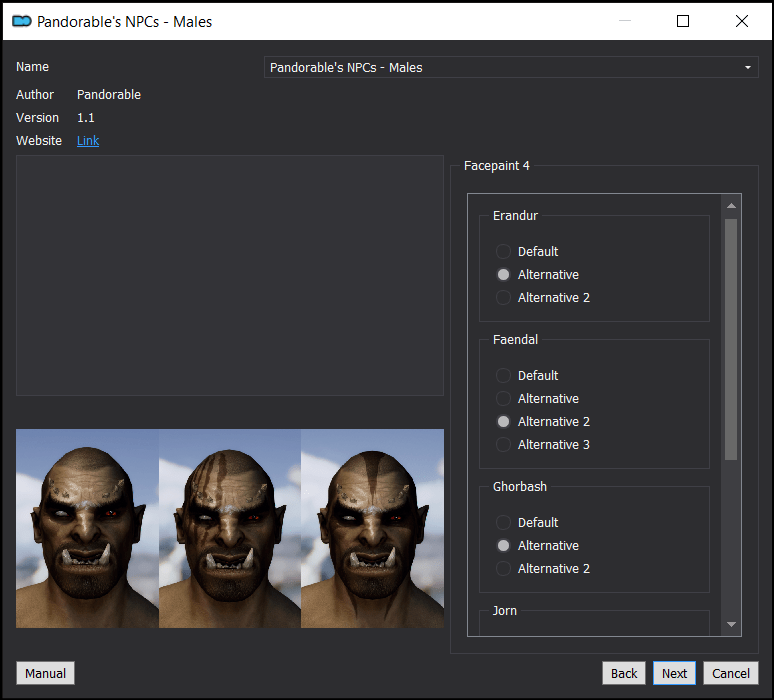Maximize the installer window

[683, 21]
